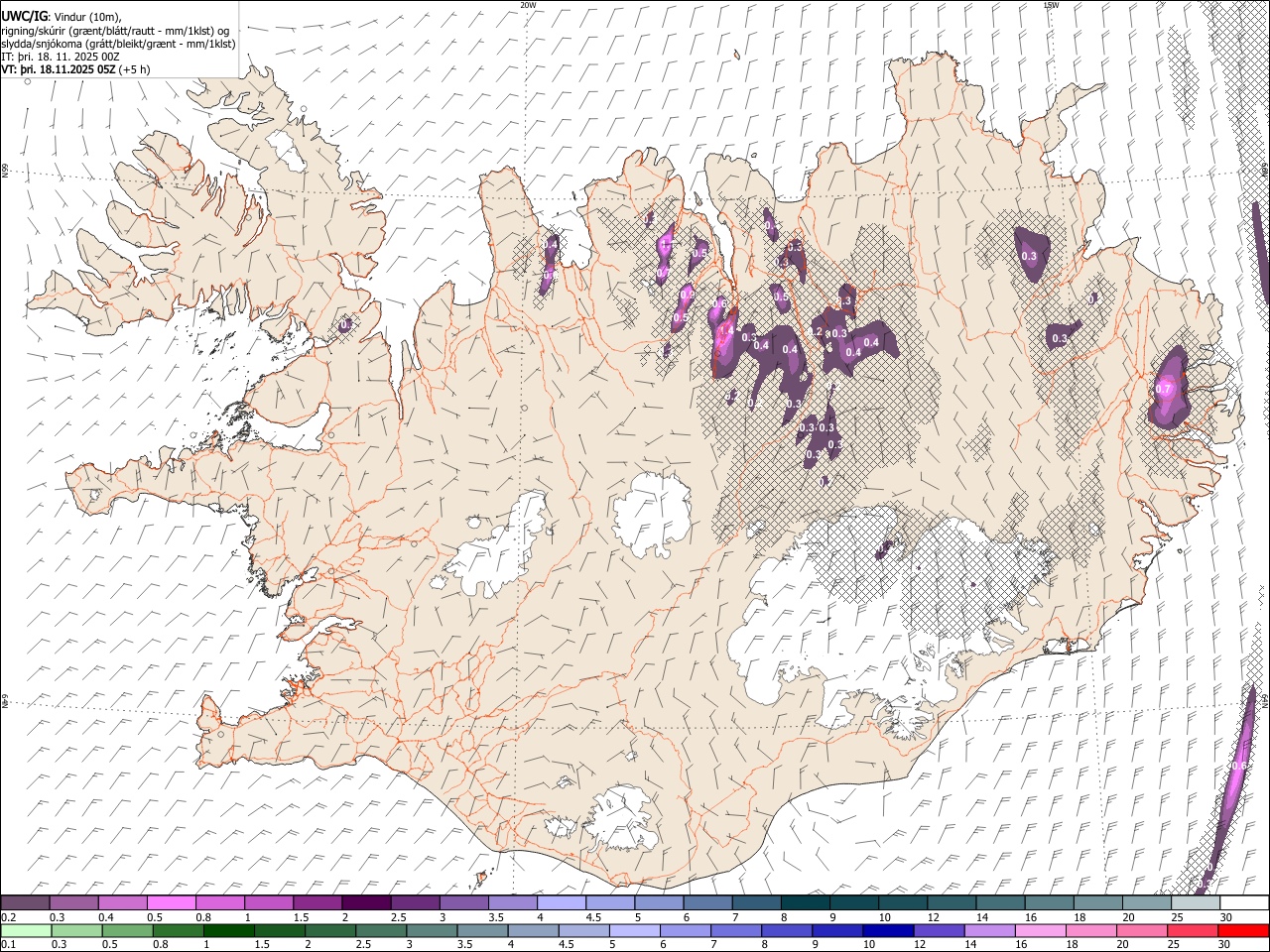Click the 'slydda/snjókoma' legend description line

pos(118,44)
